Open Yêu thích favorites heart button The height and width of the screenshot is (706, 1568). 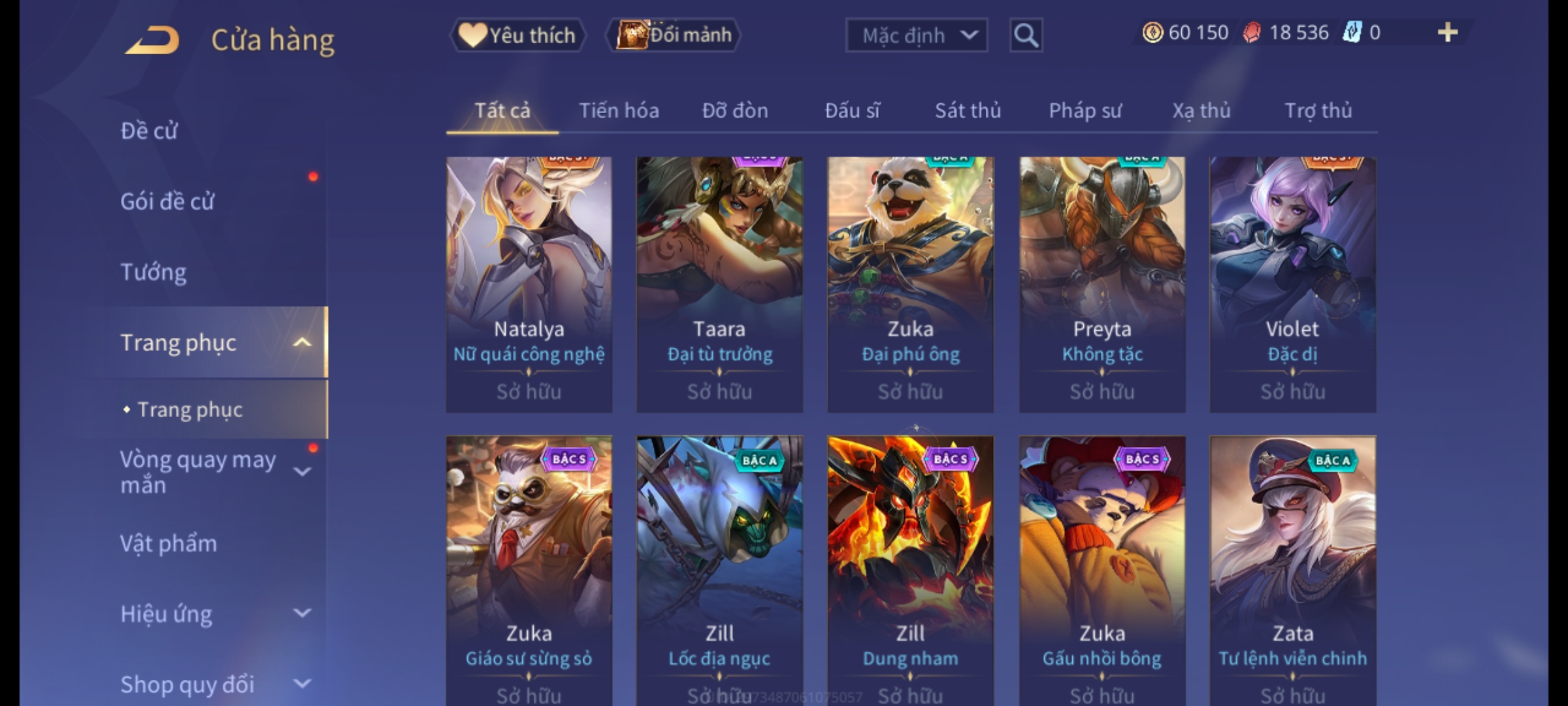517,35
